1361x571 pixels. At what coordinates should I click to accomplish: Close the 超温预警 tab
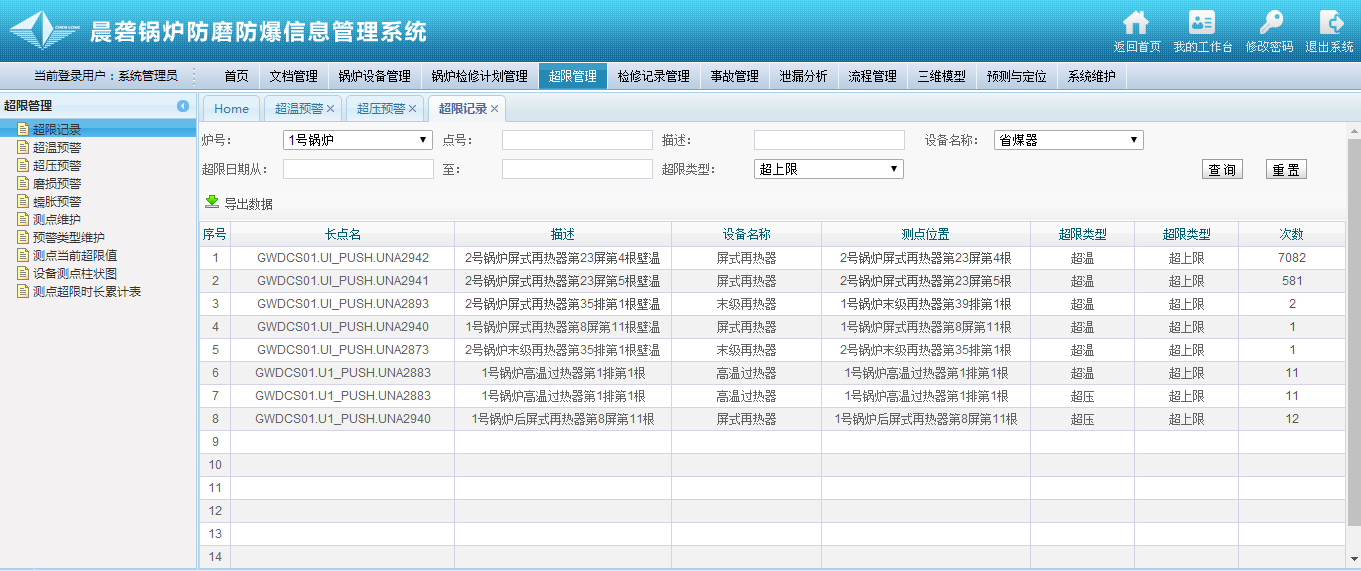coord(331,109)
